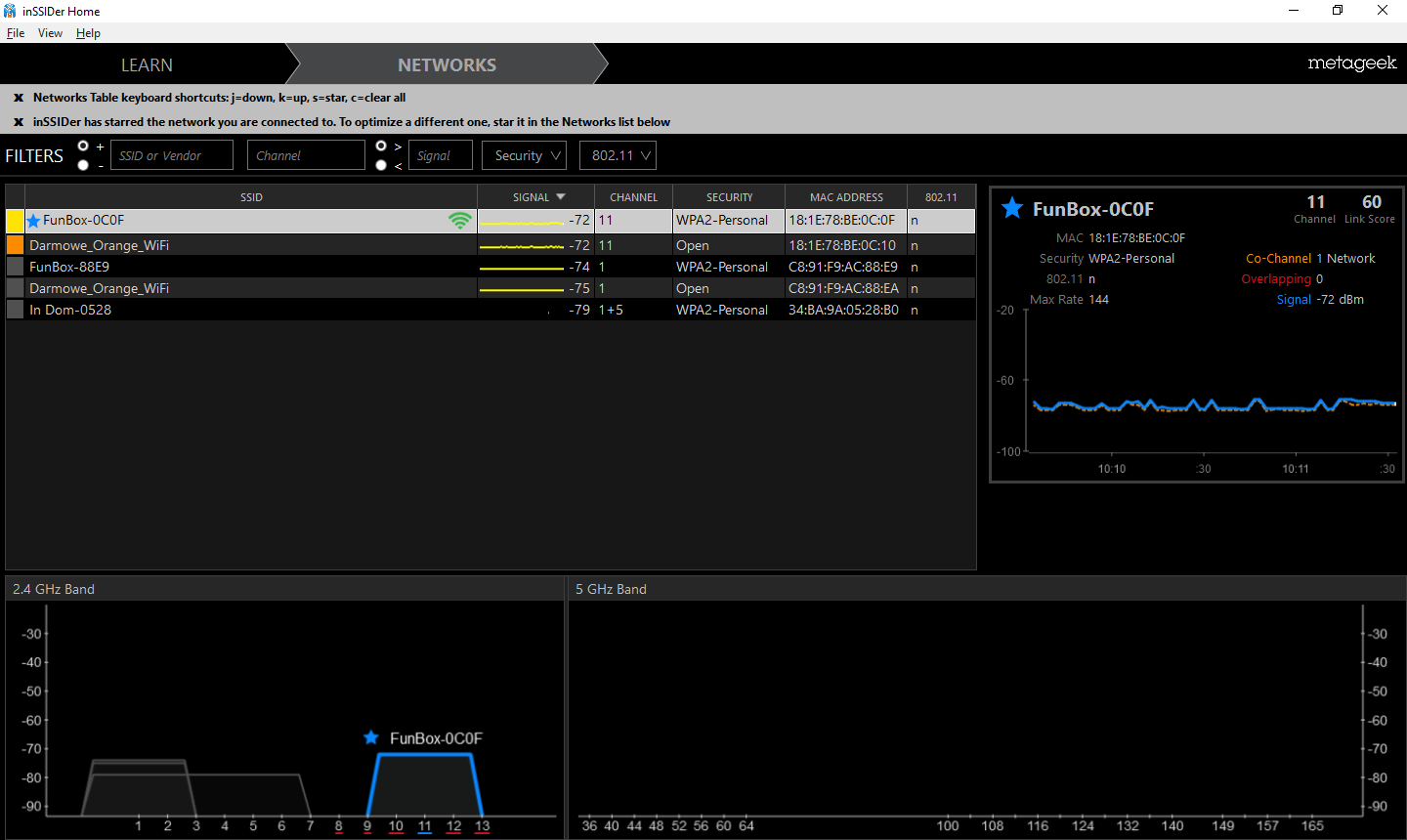Click MAC address 34:BA:9A:05:28:B0 cell

pyautogui.click(x=843, y=310)
